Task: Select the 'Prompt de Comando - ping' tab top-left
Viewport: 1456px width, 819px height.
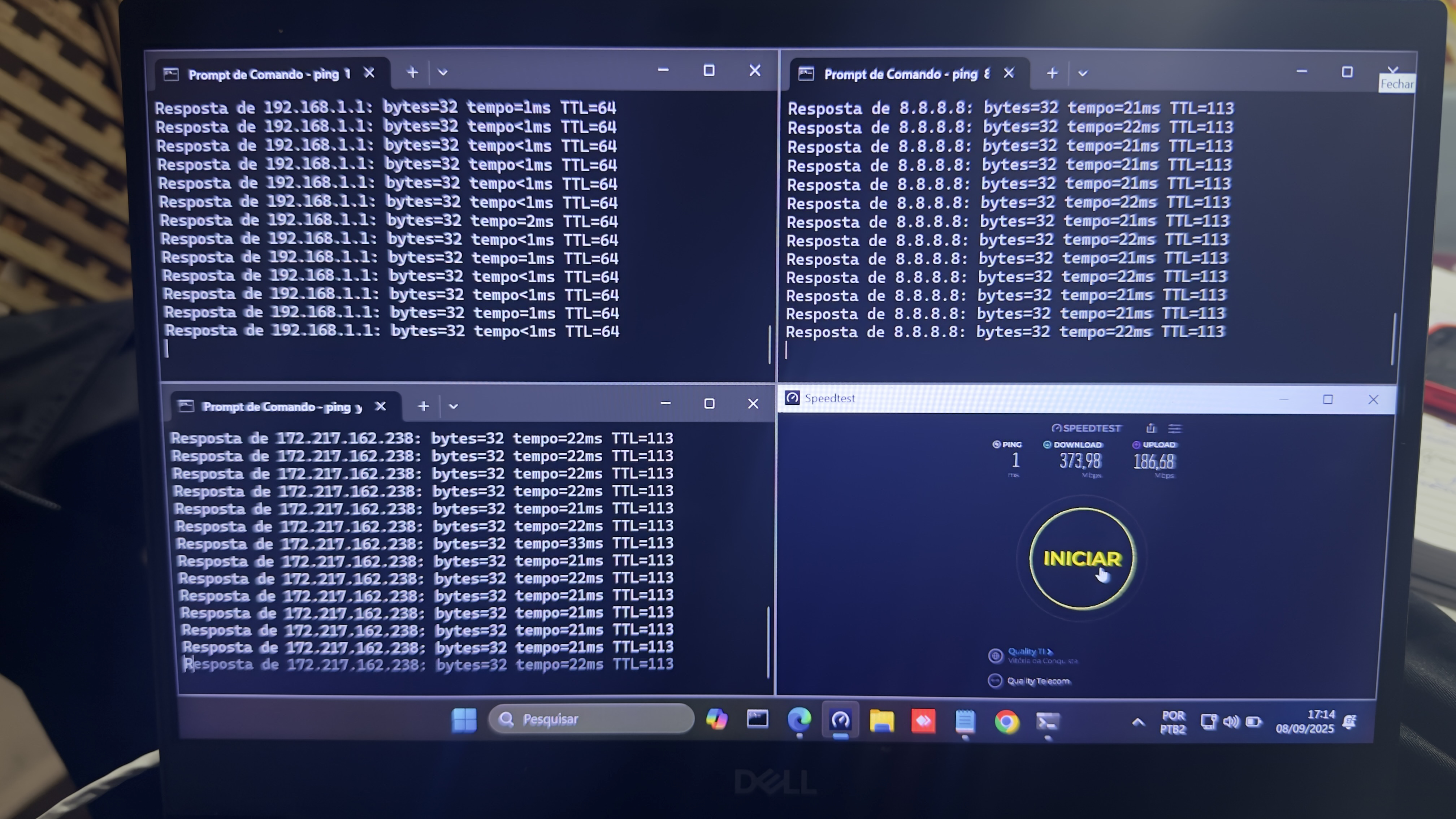Action: (x=270, y=74)
